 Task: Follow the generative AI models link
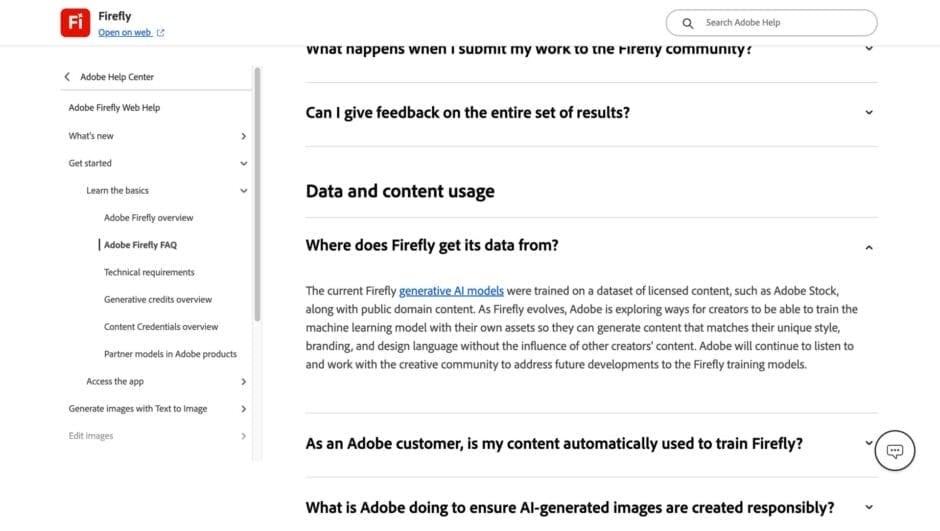point(451,291)
